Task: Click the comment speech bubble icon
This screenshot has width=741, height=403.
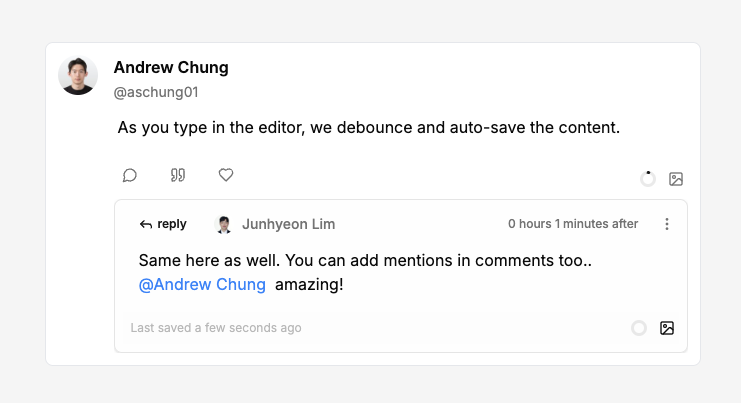Action: tap(130, 176)
